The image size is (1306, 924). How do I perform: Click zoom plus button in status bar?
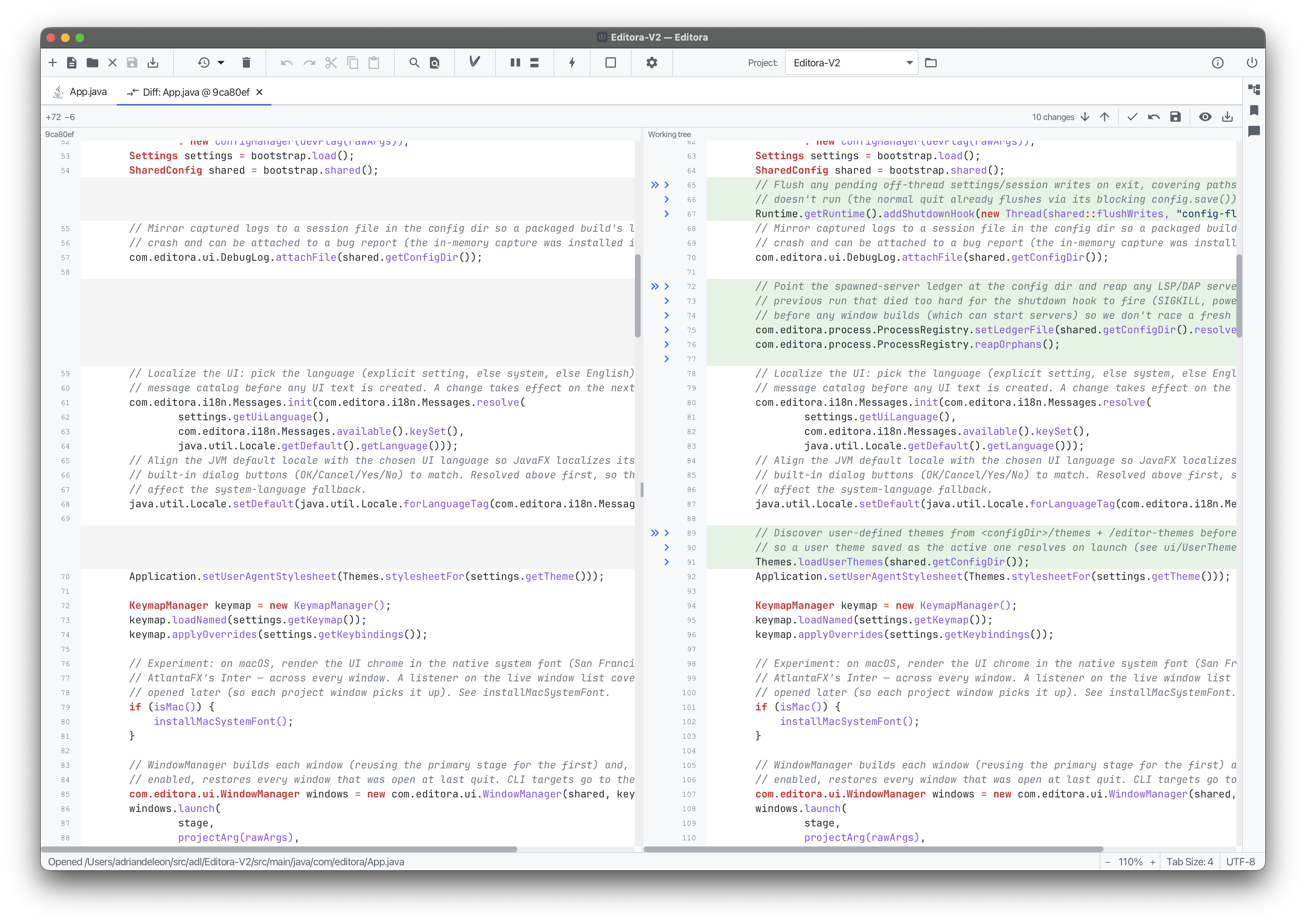point(1152,862)
